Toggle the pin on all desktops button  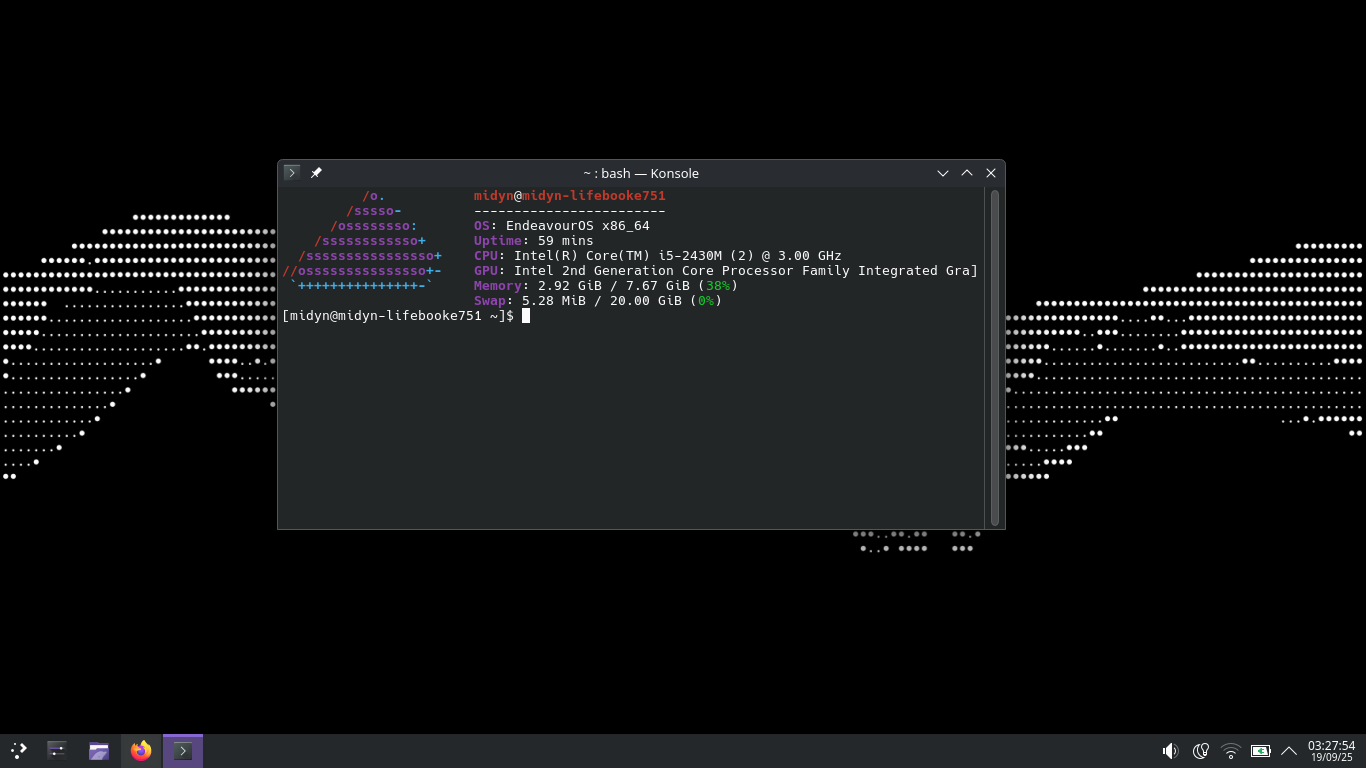point(316,173)
